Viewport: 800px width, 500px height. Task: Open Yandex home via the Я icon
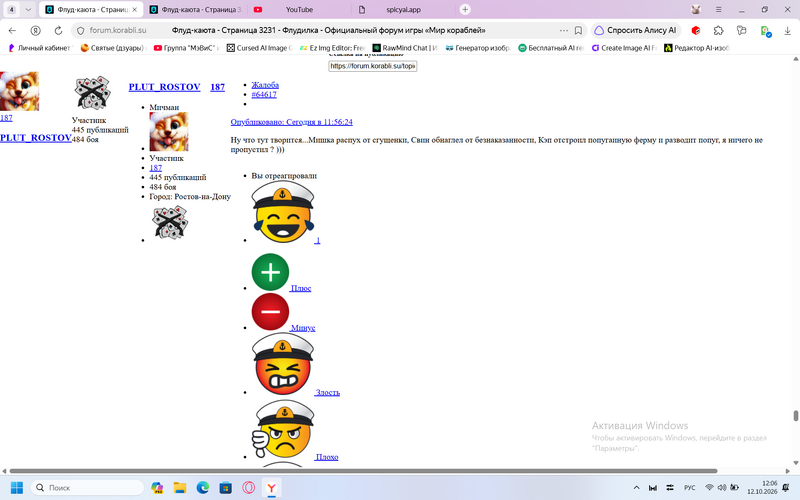click(x=35, y=31)
